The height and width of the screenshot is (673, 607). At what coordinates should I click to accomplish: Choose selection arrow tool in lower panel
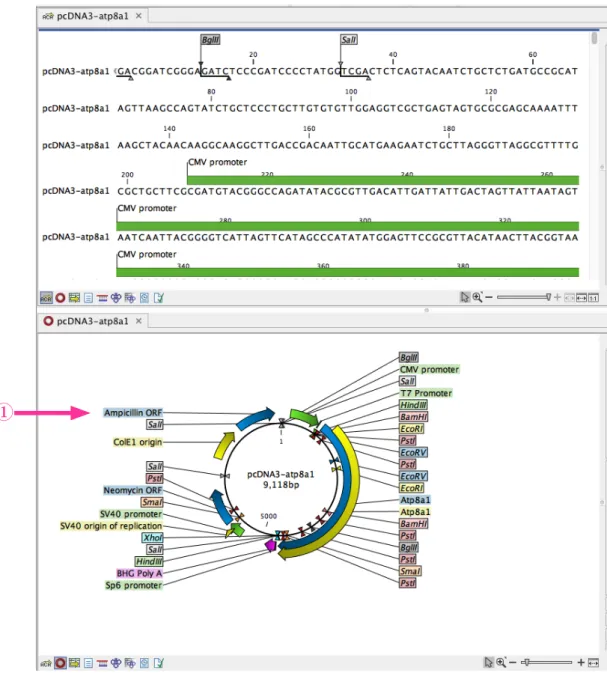coord(489,662)
